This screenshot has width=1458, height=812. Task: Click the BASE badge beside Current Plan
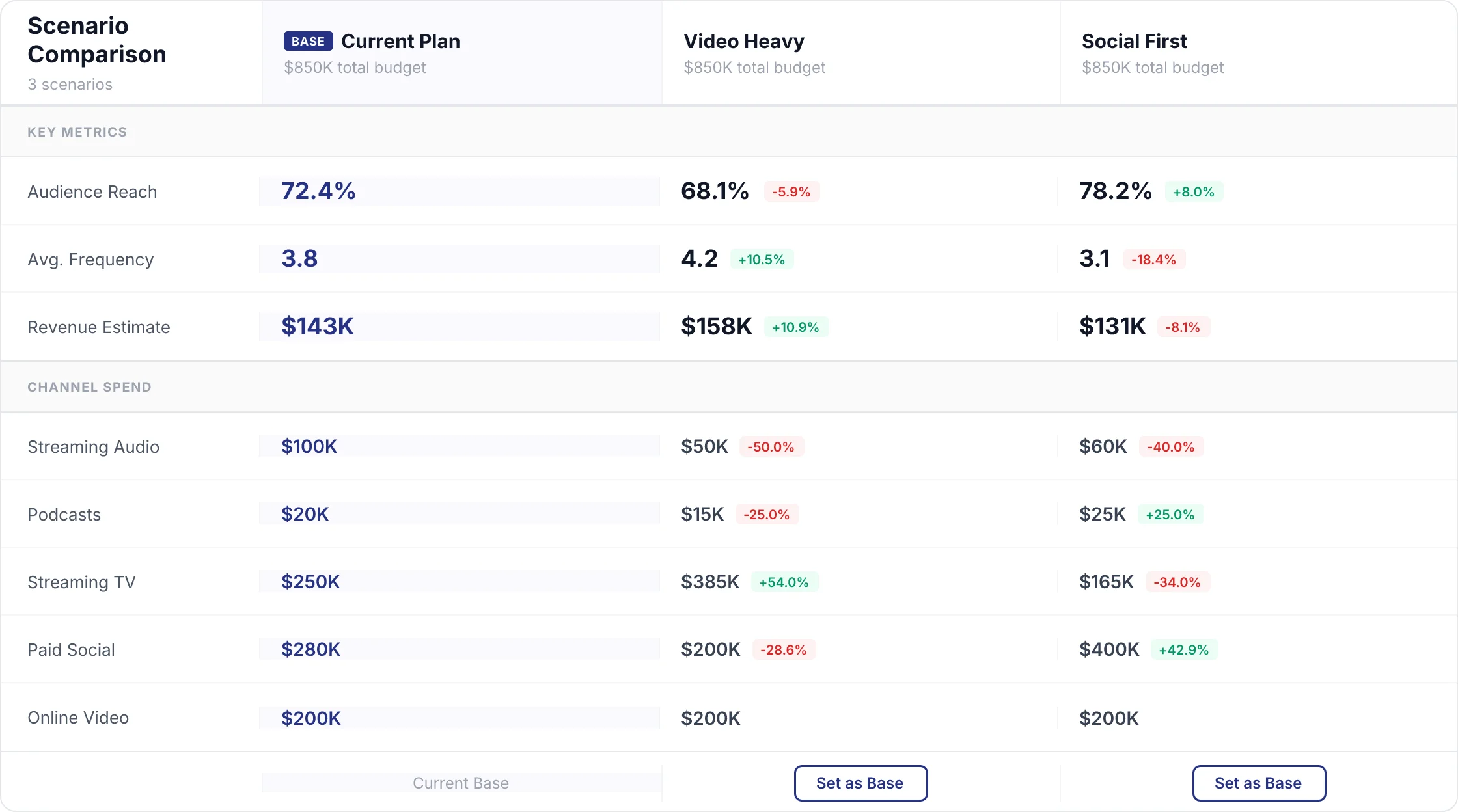tap(308, 41)
